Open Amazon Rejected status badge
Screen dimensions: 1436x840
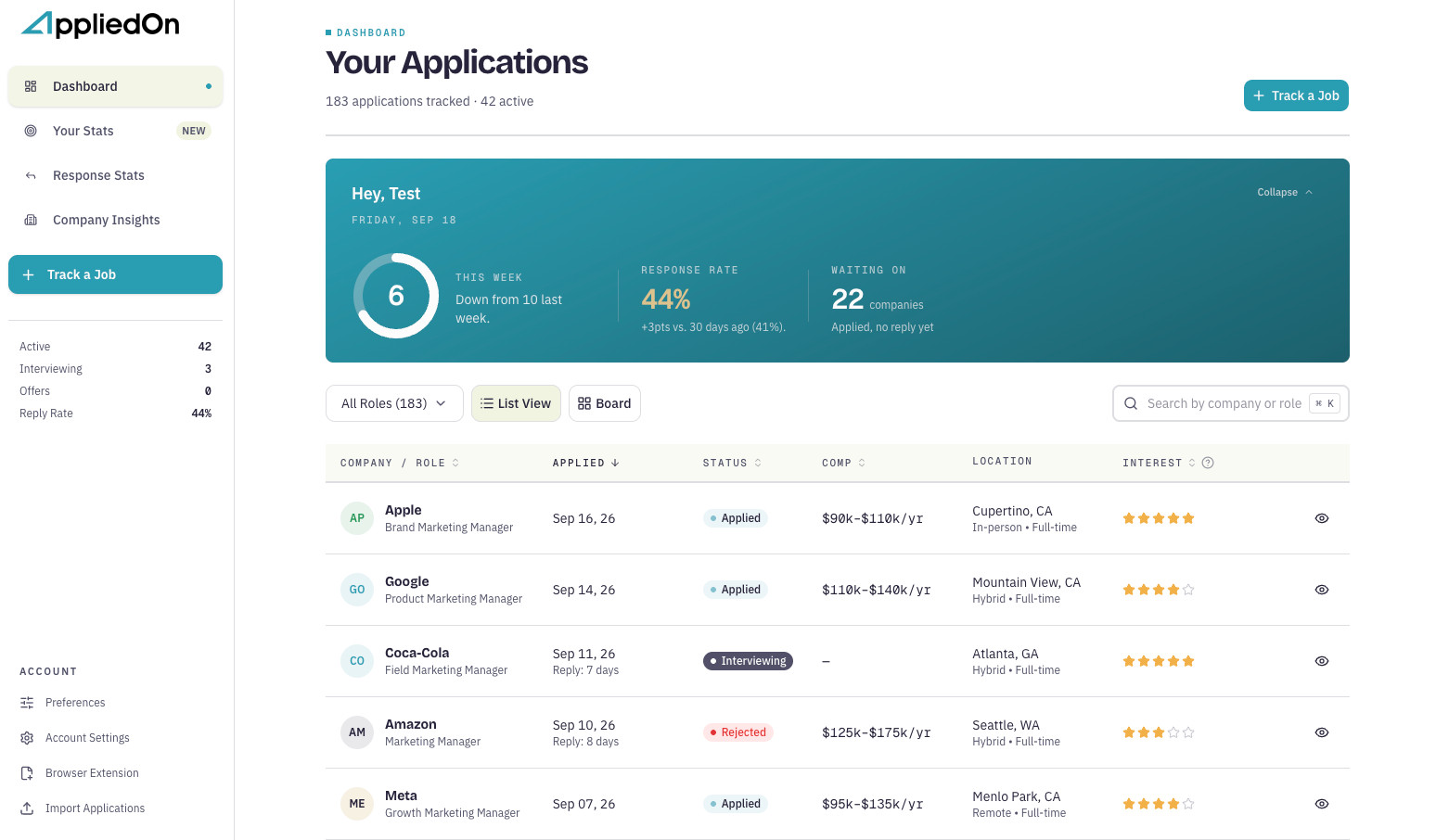point(737,732)
